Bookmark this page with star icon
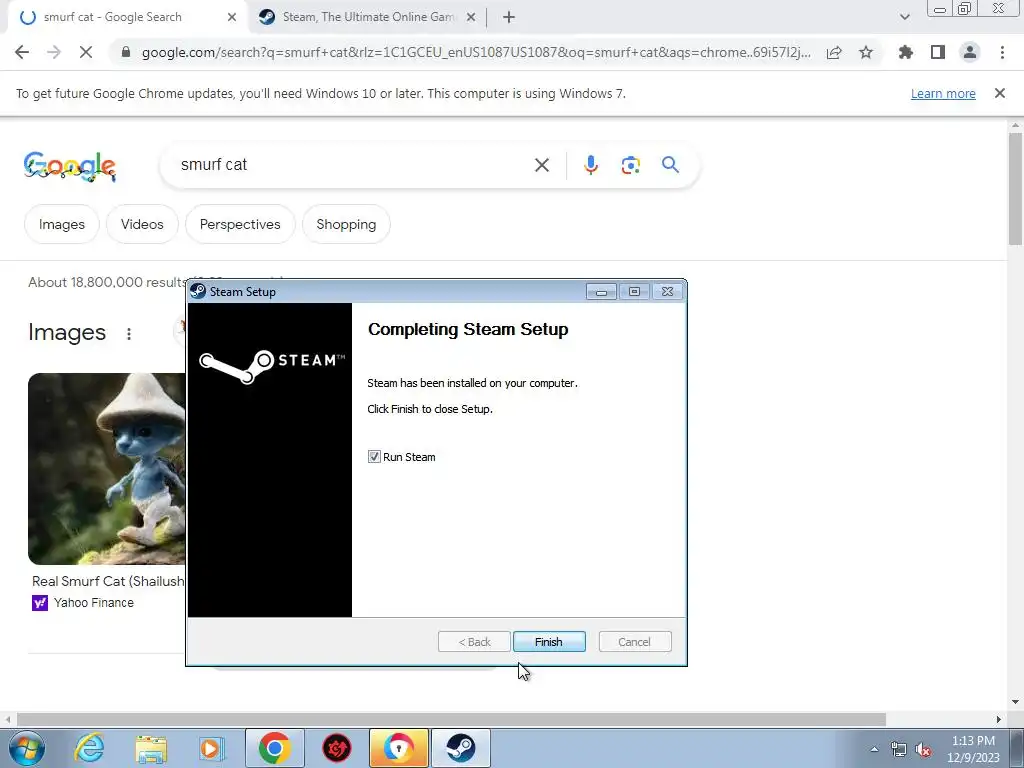The width and height of the screenshot is (1024, 768). click(866, 52)
